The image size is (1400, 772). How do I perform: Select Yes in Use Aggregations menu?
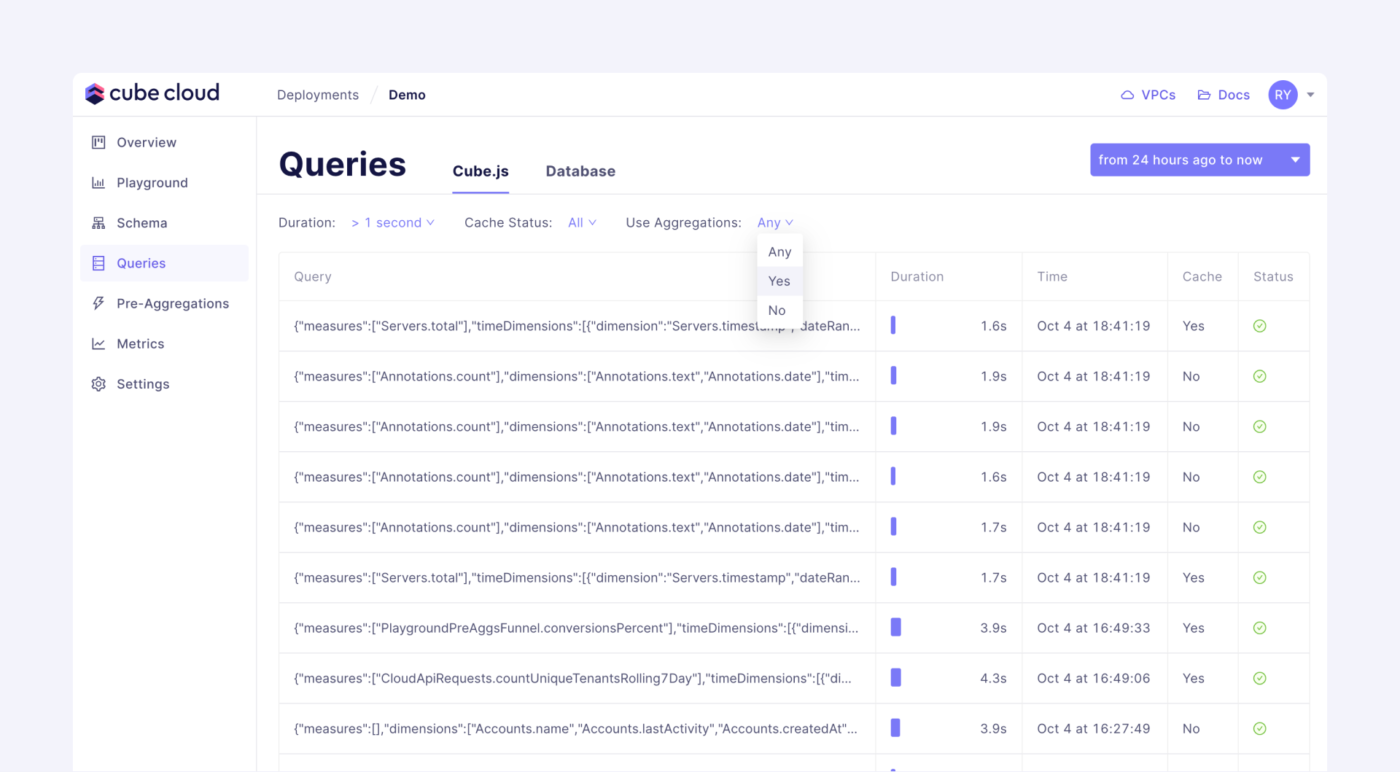[779, 281]
